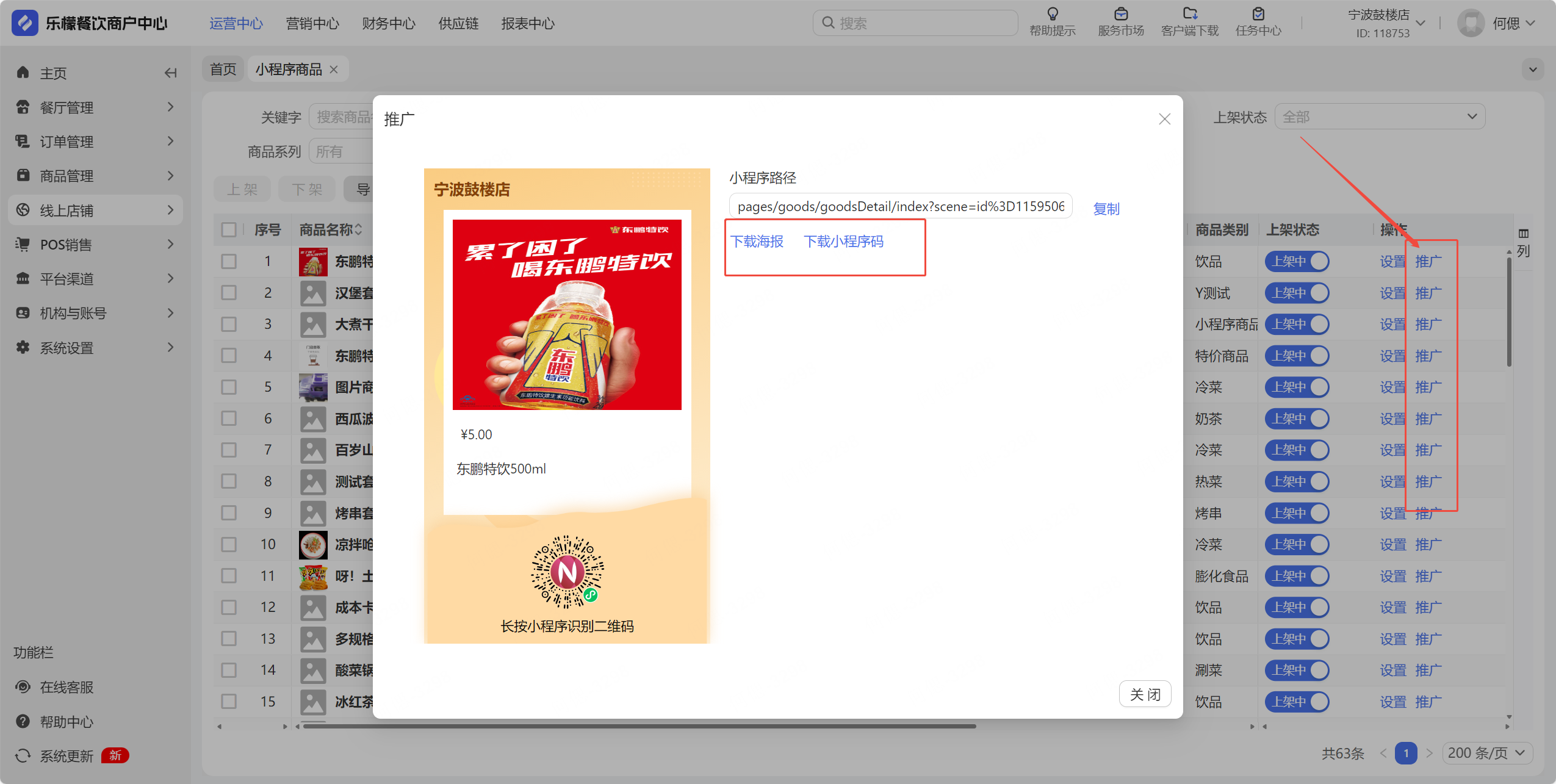Expand the tab list dropdown arrow
Viewport: 1556px width, 784px height.
(x=1533, y=70)
